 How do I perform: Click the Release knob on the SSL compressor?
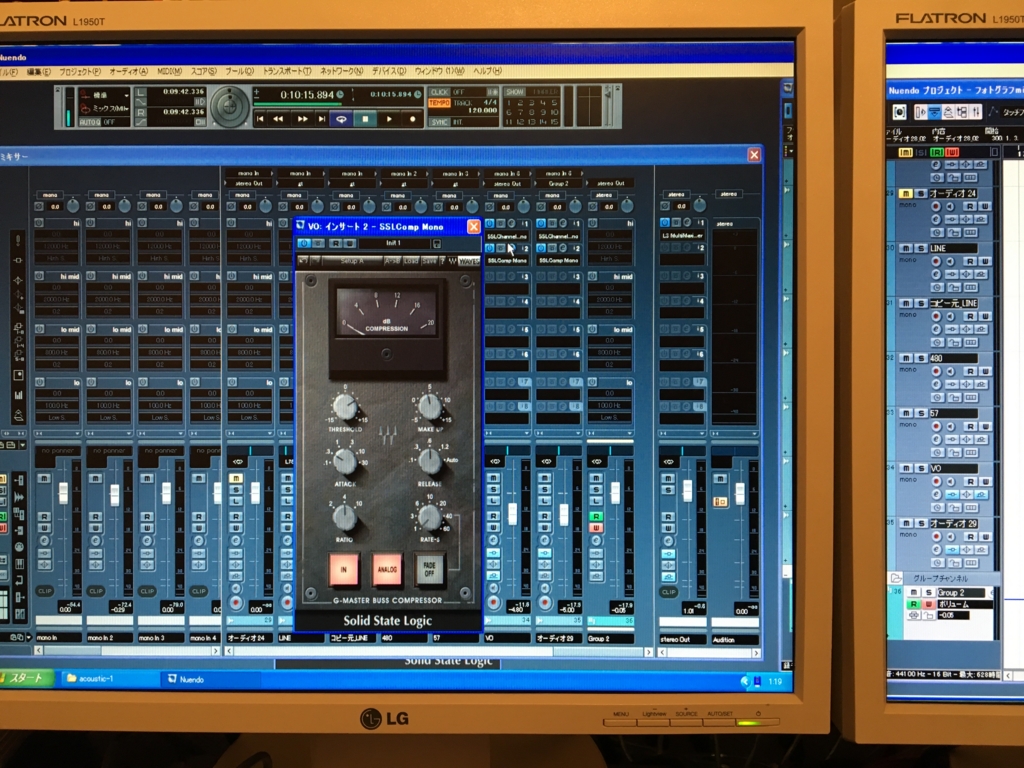coord(429,460)
